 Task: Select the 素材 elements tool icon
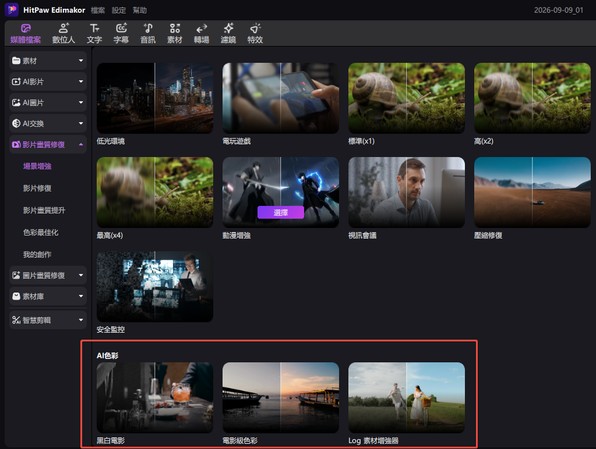175,29
